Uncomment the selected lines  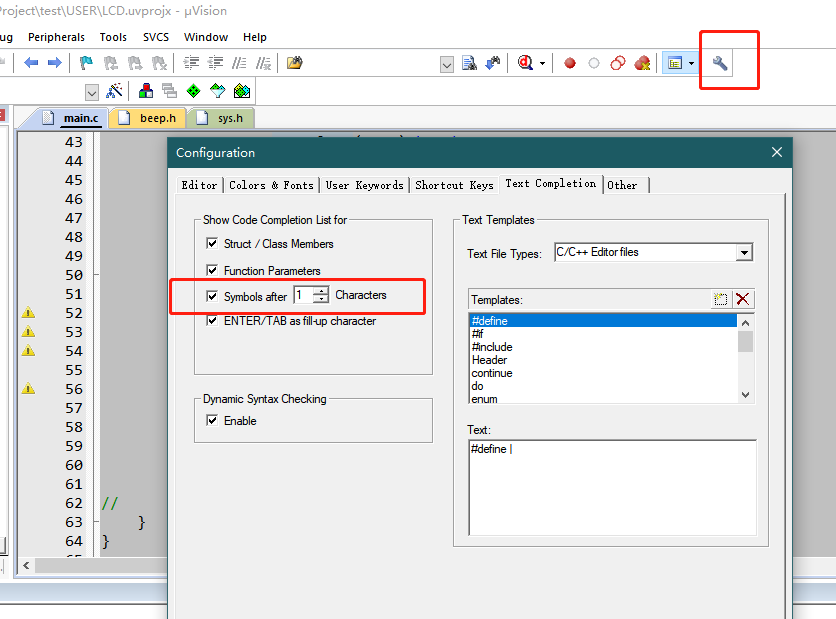tap(263, 63)
